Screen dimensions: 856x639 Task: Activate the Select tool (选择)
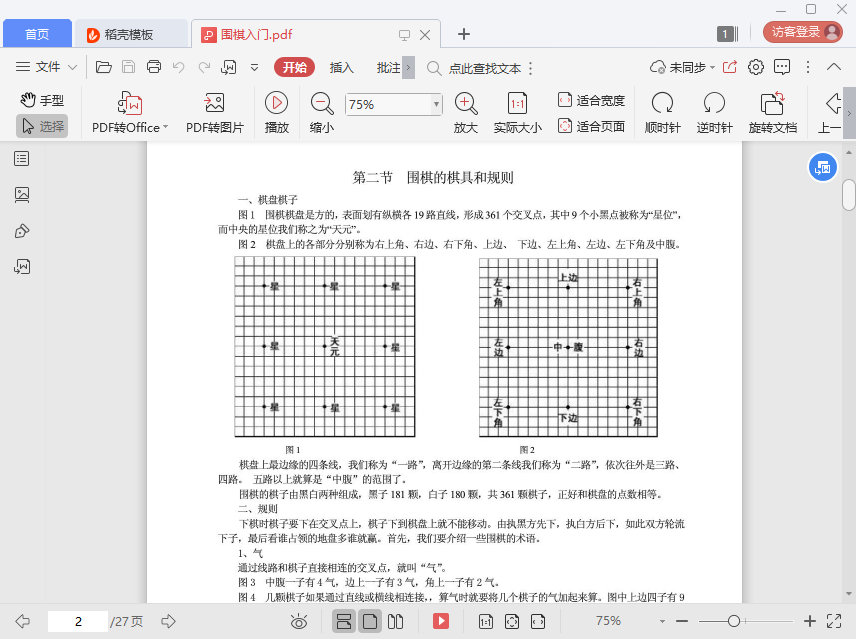pyautogui.click(x=42, y=127)
